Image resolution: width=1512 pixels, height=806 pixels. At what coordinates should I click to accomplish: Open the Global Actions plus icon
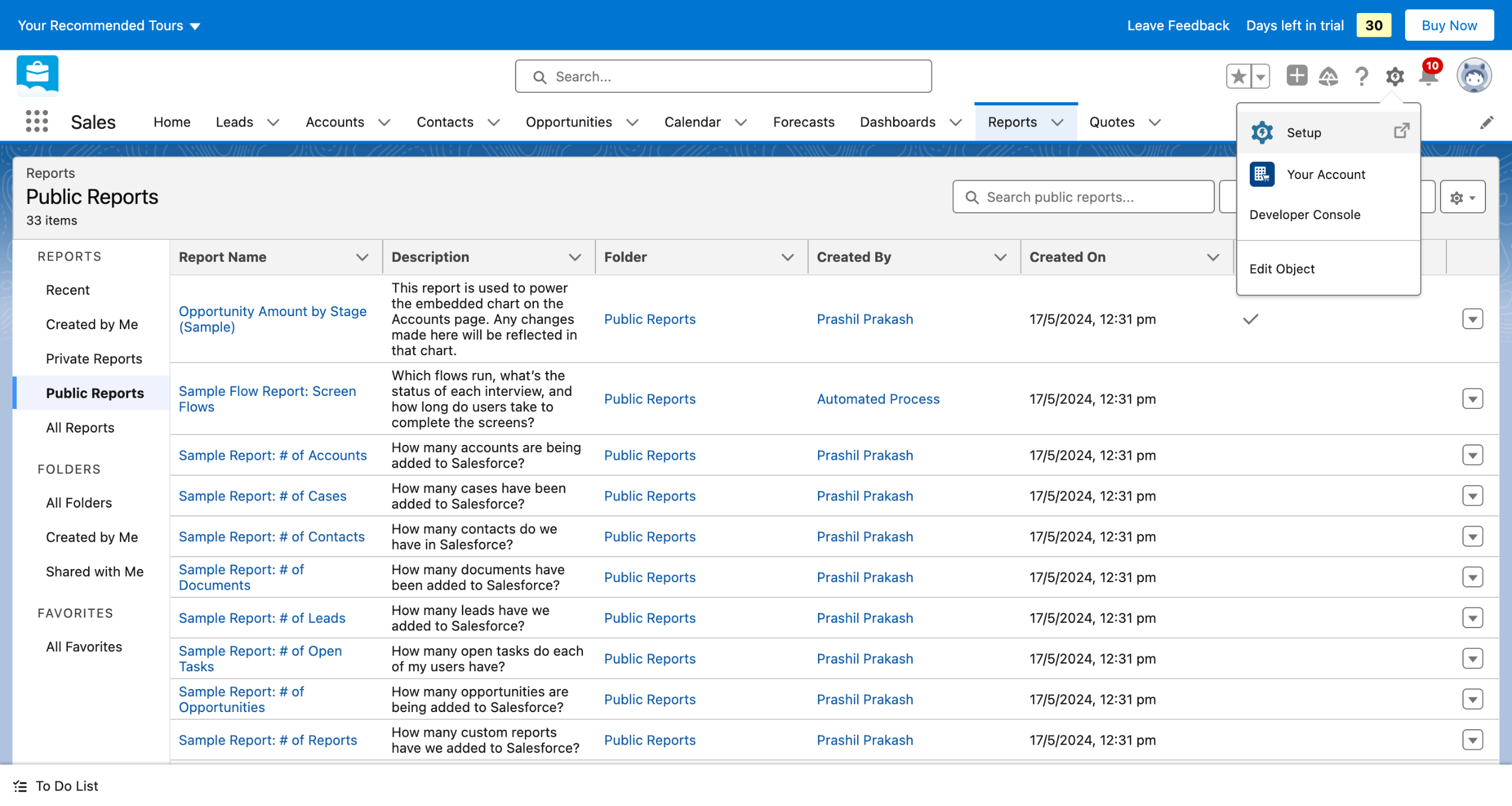[1296, 76]
